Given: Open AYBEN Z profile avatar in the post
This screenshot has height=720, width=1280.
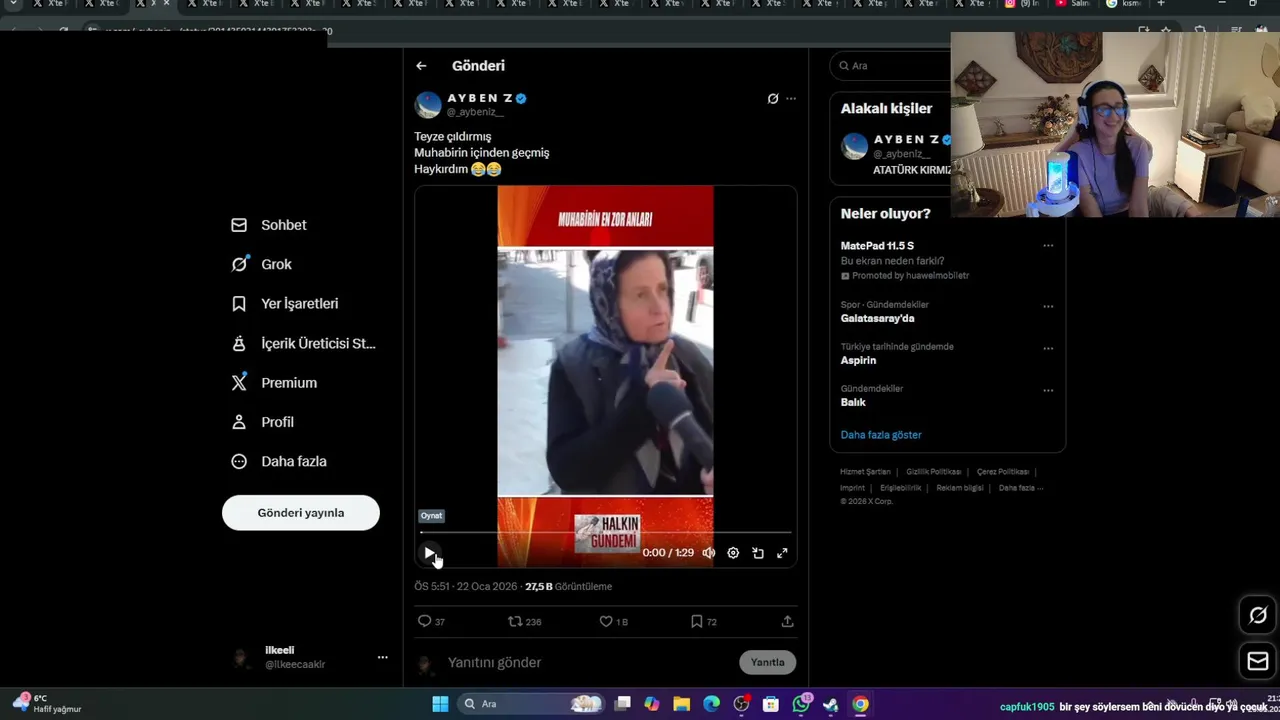Looking at the screenshot, I should tap(428, 105).
